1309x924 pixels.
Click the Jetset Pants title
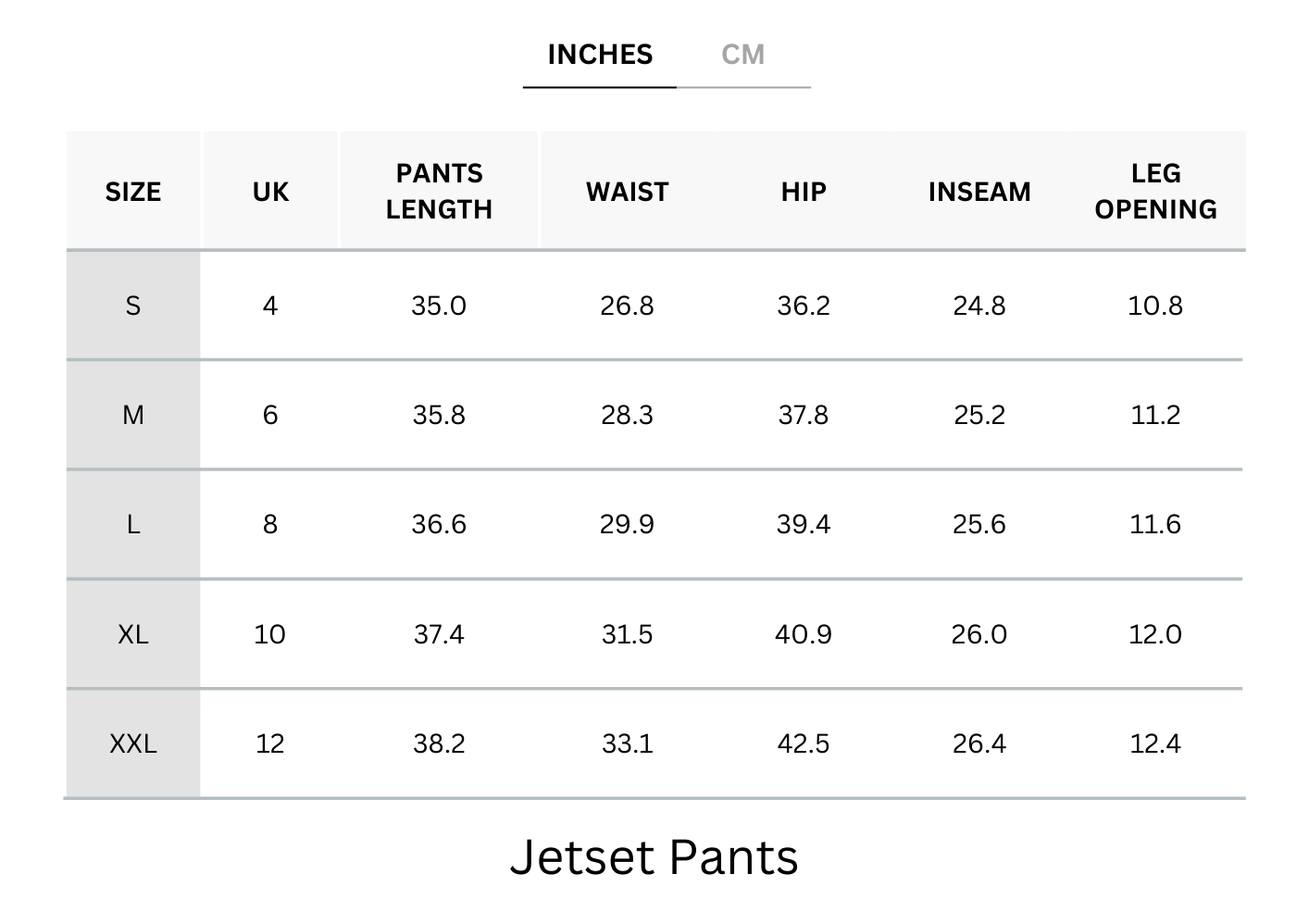[x=654, y=856]
